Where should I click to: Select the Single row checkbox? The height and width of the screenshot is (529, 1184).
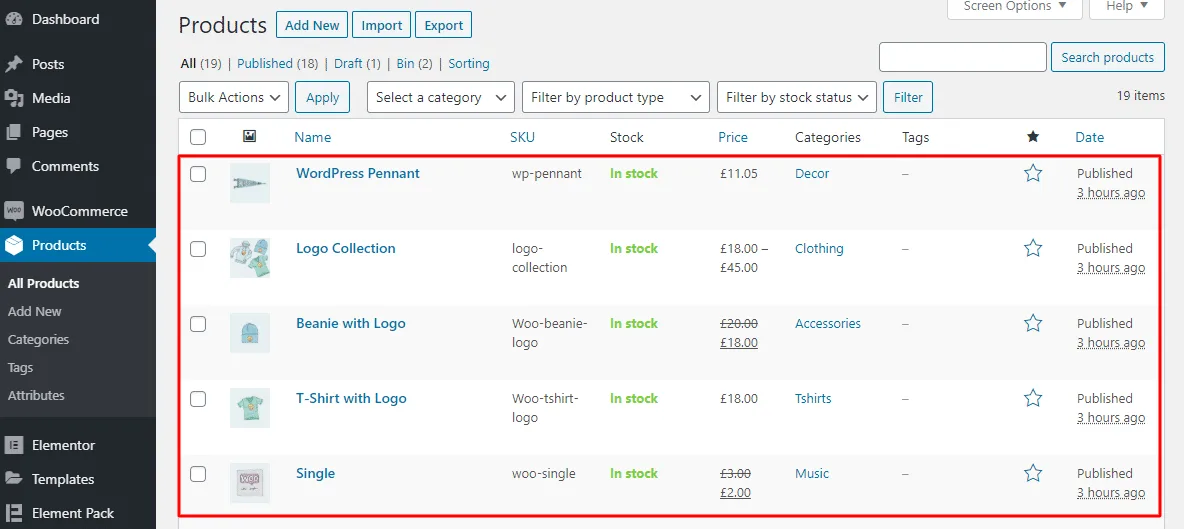point(198,474)
